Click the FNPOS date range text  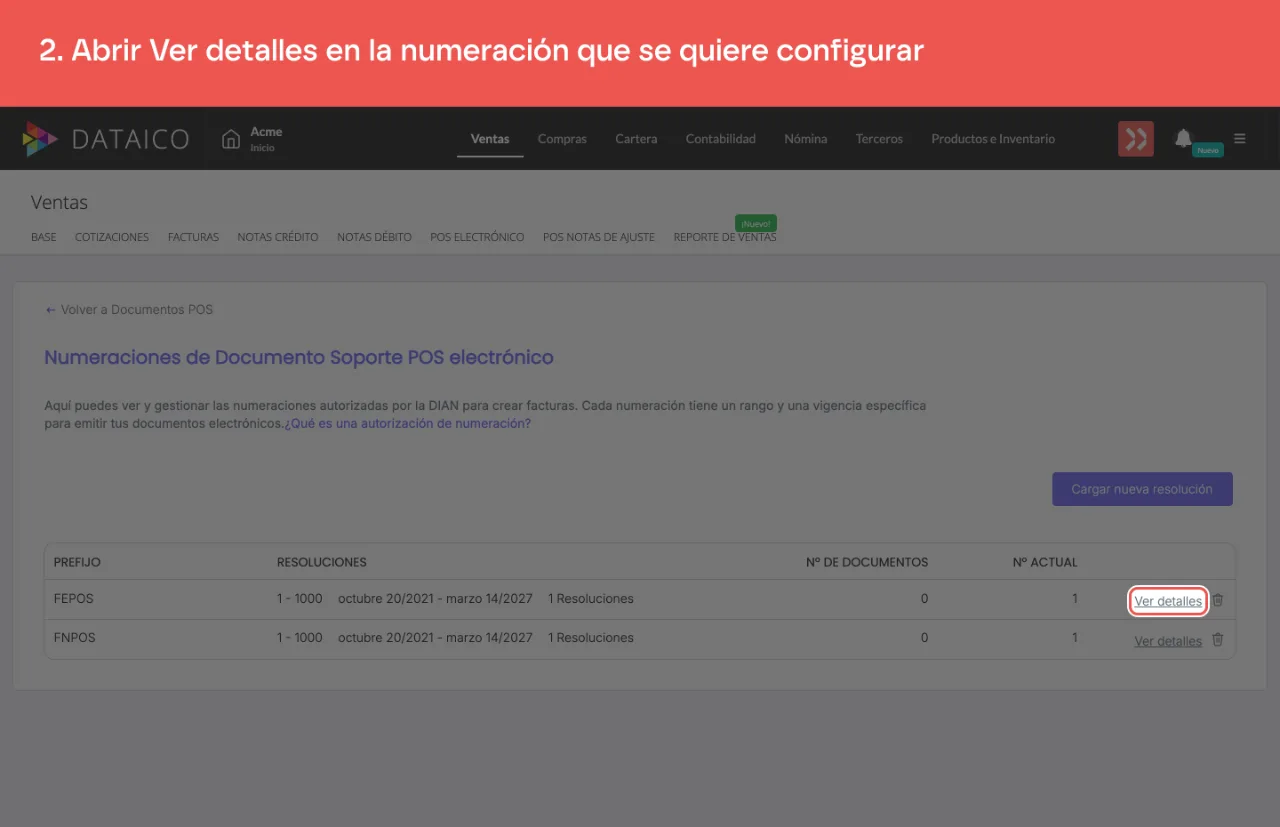tap(435, 638)
